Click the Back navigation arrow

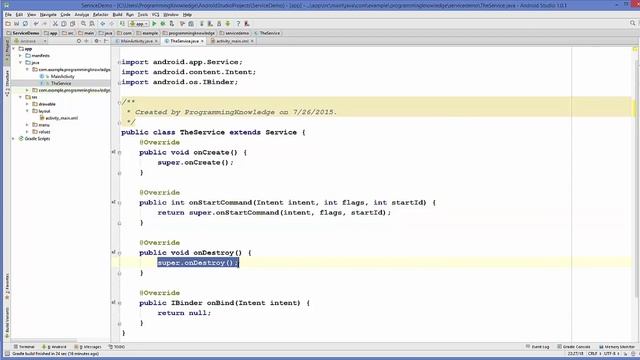102,24
